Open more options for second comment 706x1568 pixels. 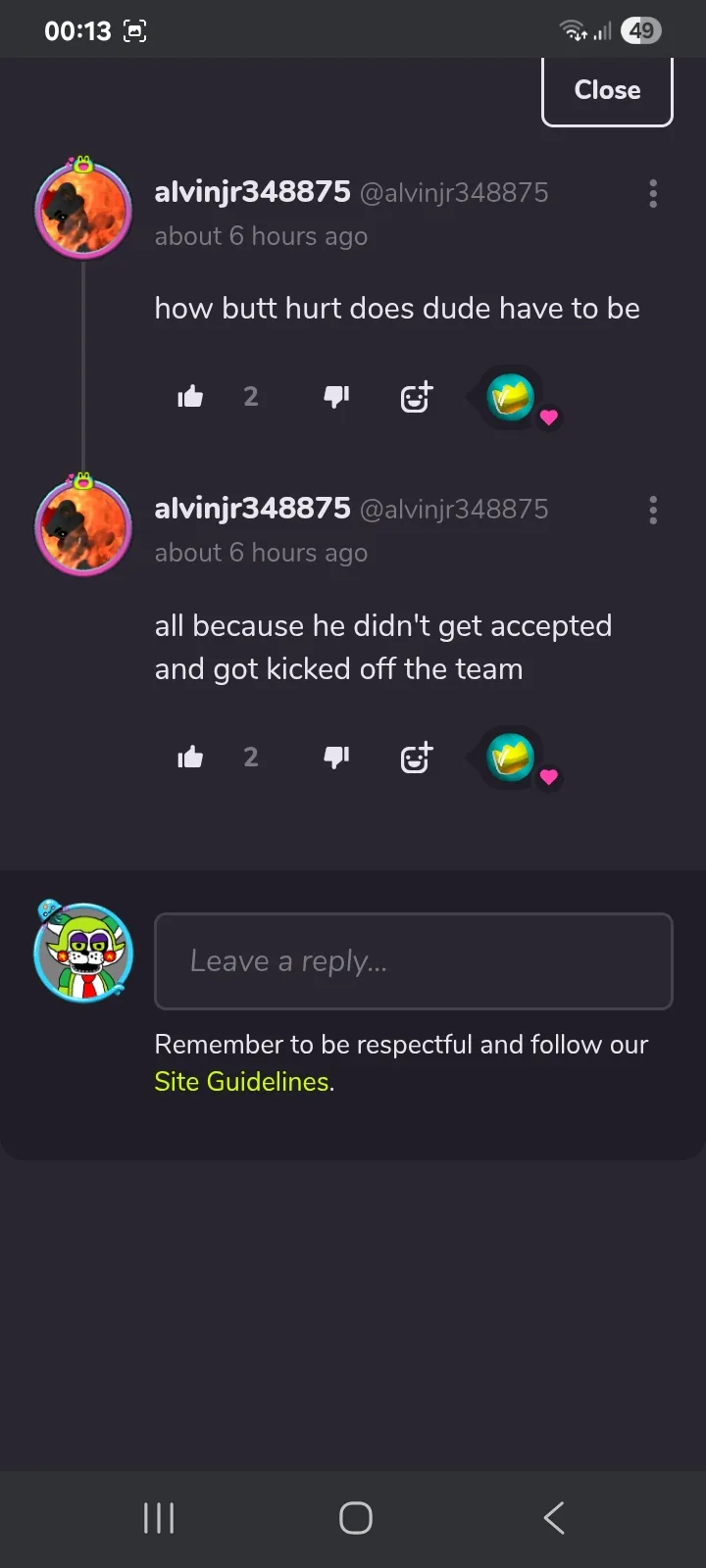[x=653, y=510]
